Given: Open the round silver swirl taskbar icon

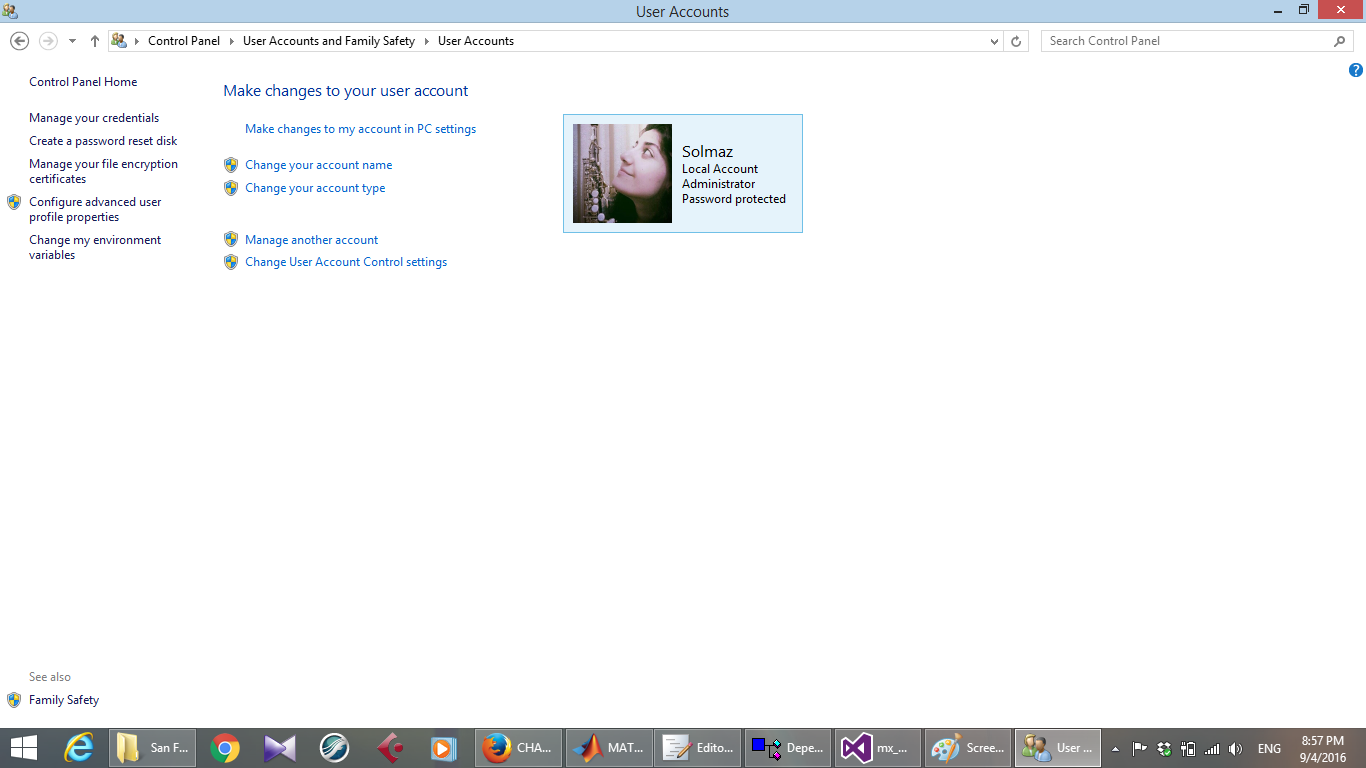Looking at the screenshot, I should [334, 748].
